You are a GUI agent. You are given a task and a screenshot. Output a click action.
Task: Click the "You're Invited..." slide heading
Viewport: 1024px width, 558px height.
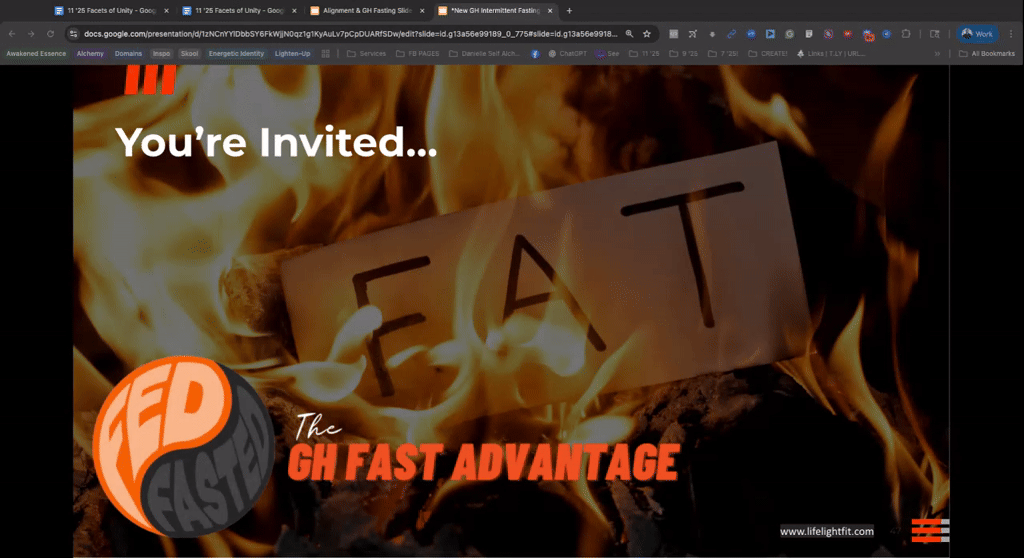tap(276, 142)
